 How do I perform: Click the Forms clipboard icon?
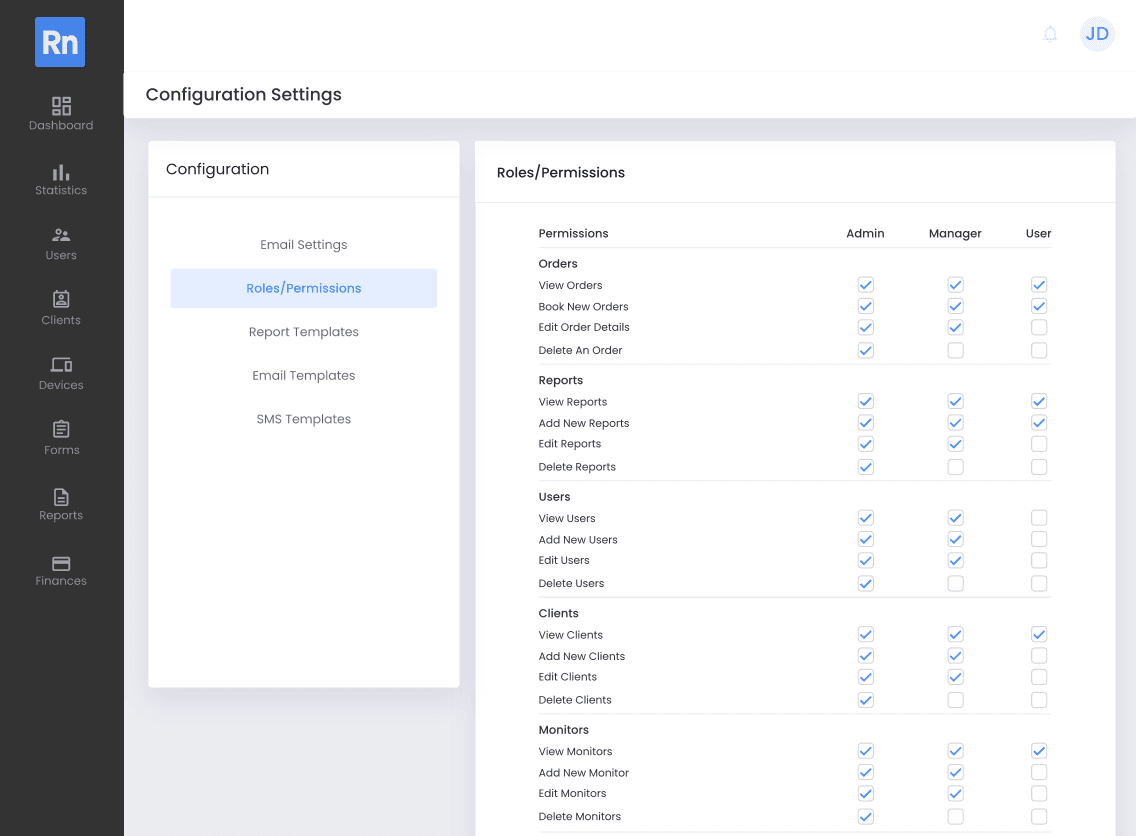tap(61, 430)
